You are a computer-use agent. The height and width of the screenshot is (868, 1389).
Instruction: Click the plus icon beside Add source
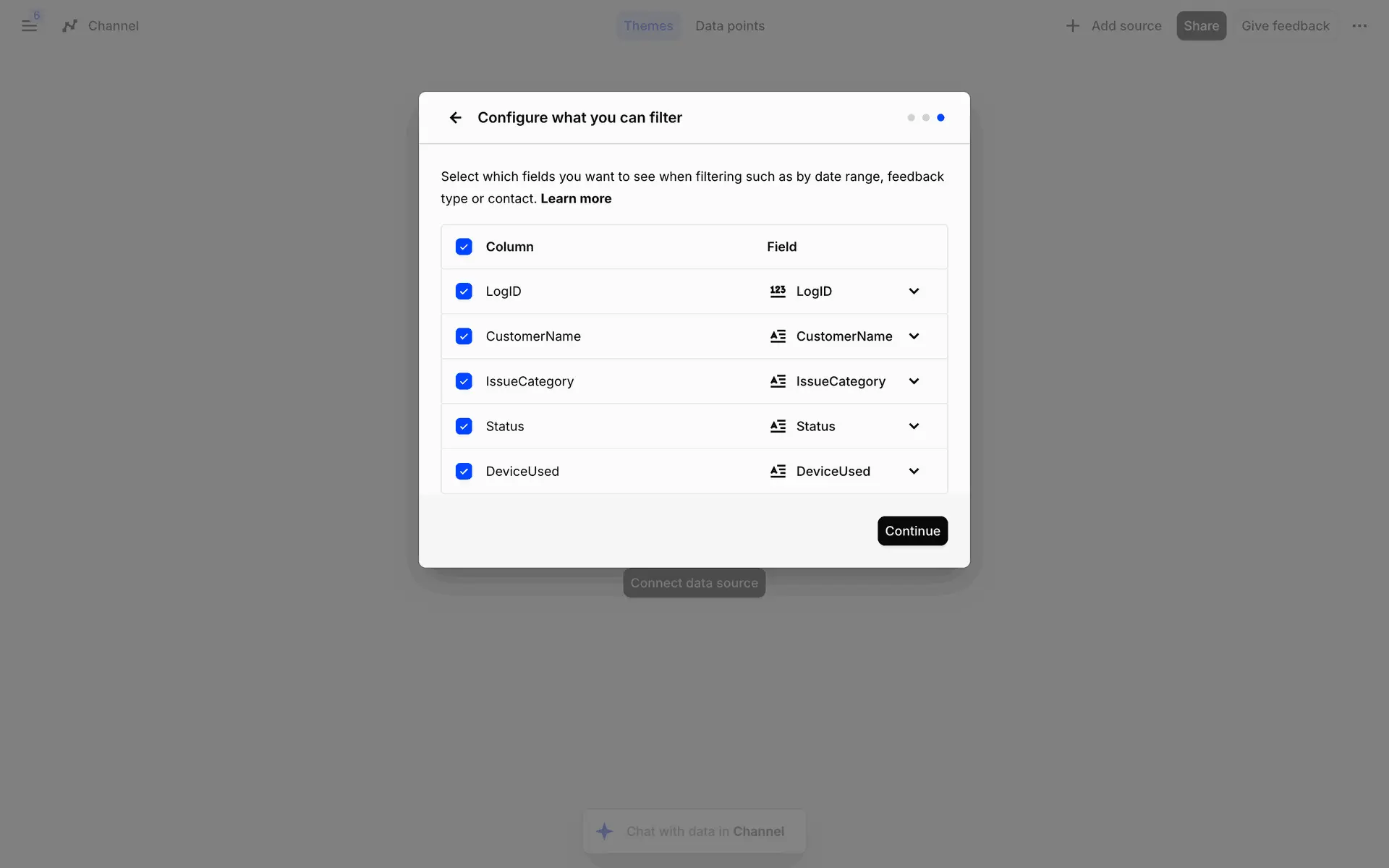tap(1072, 26)
